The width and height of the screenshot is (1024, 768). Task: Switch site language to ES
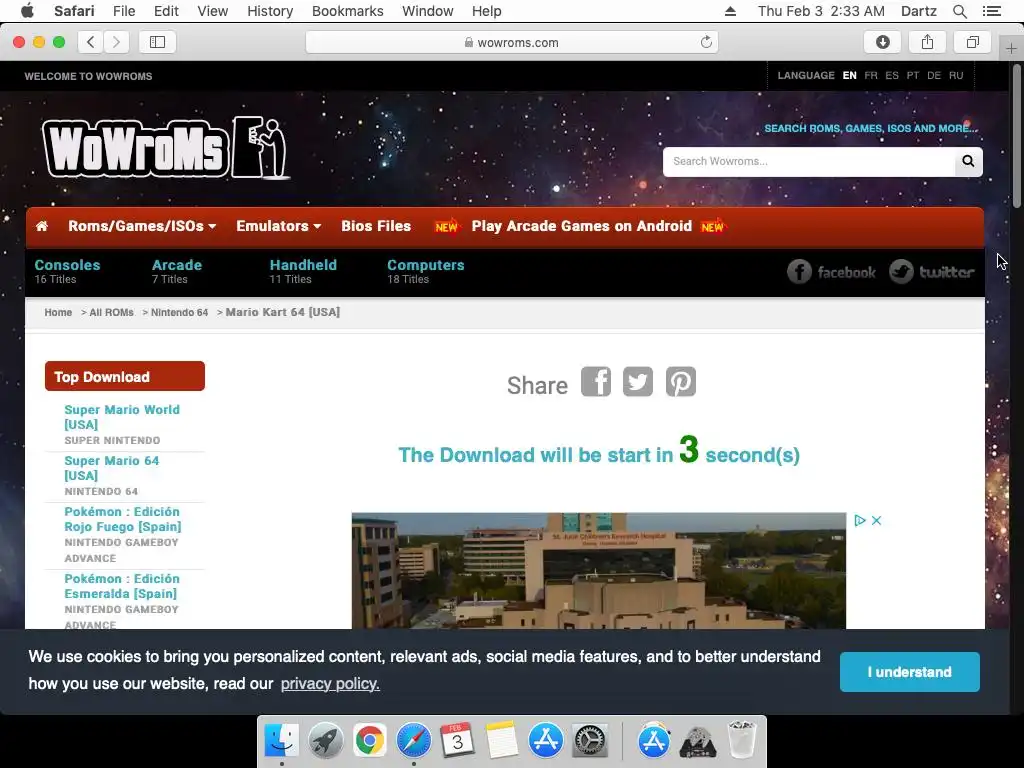click(x=891, y=75)
